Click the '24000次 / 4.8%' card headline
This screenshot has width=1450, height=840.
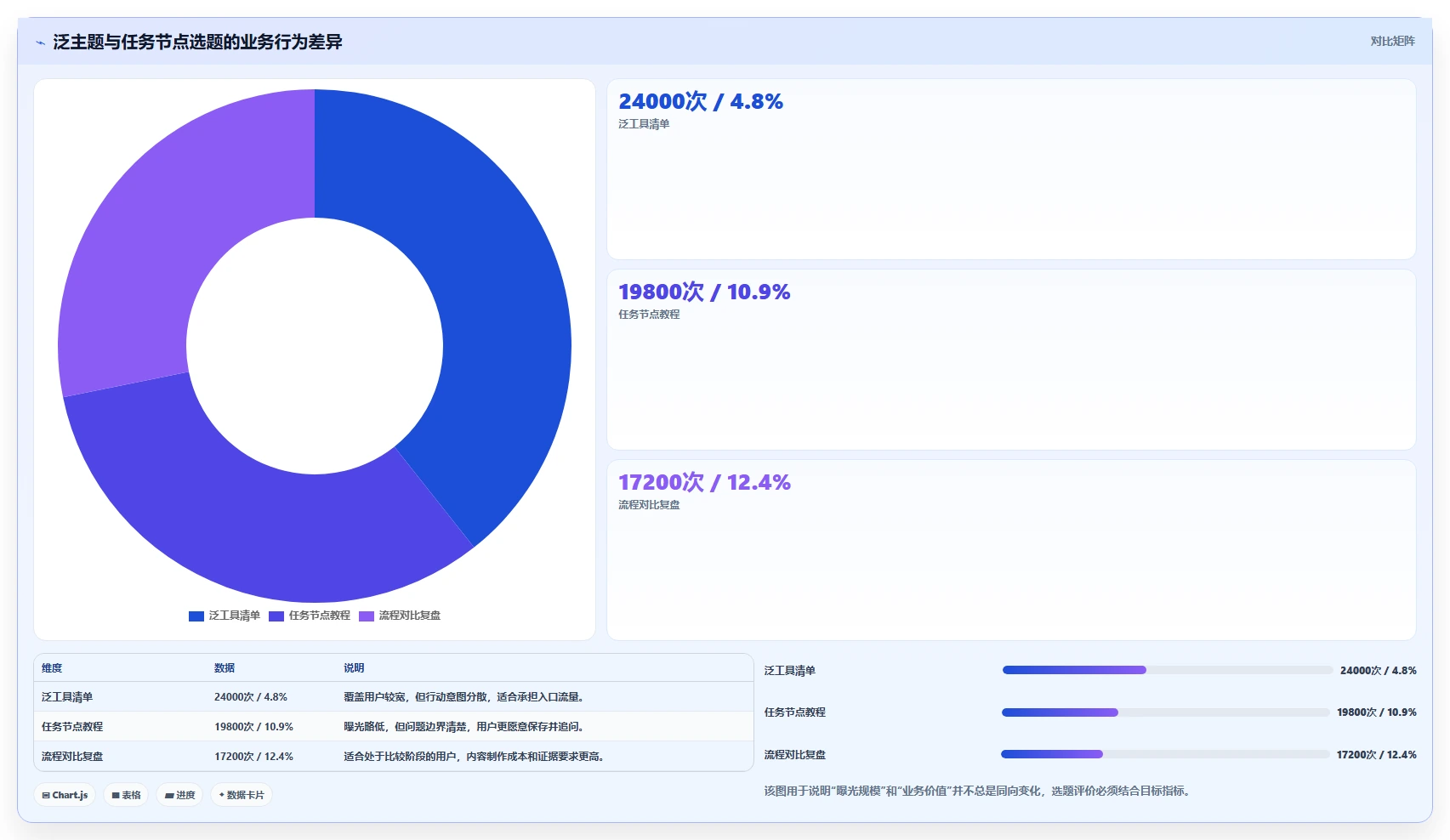pyautogui.click(x=701, y=101)
